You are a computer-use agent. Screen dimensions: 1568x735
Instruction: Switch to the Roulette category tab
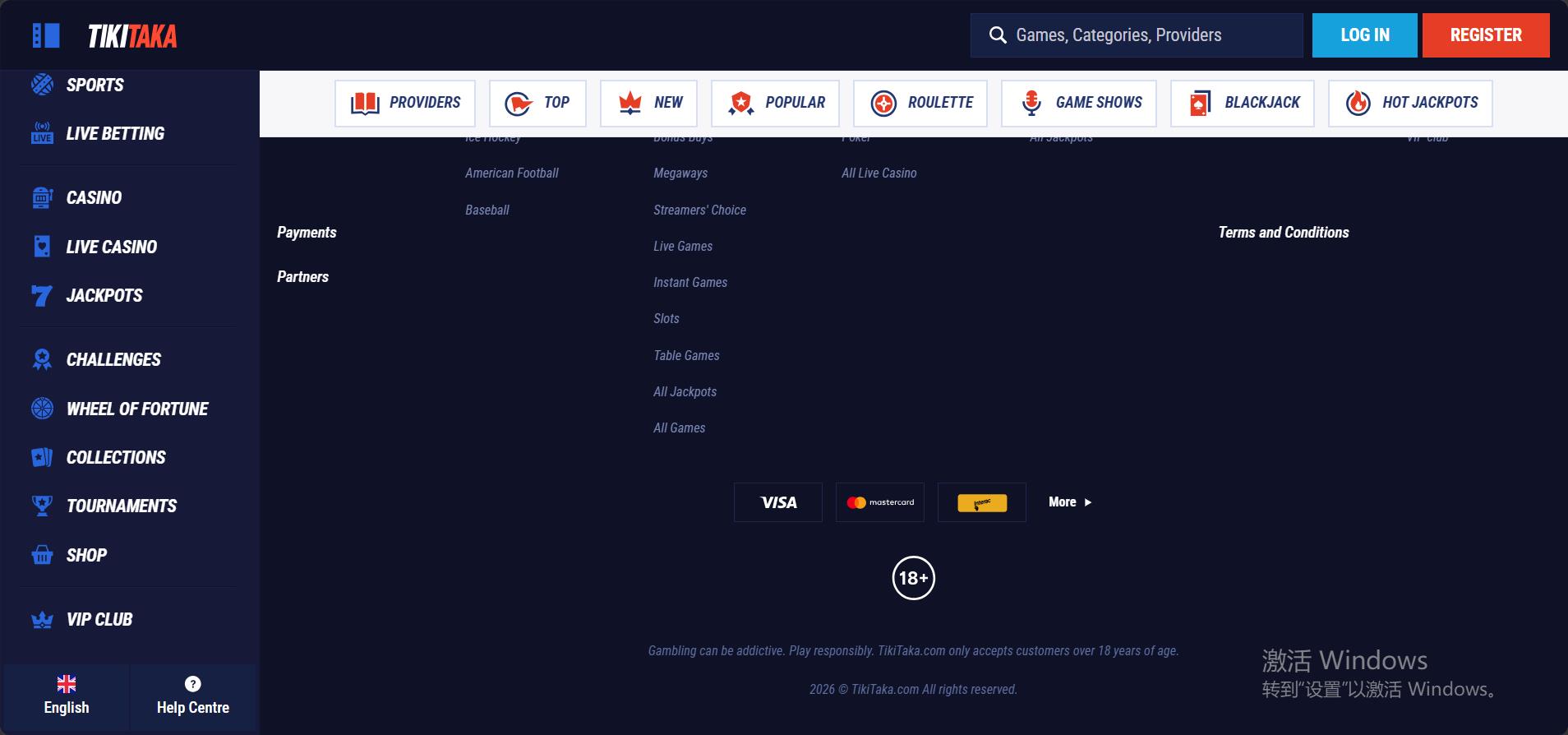(x=920, y=103)
